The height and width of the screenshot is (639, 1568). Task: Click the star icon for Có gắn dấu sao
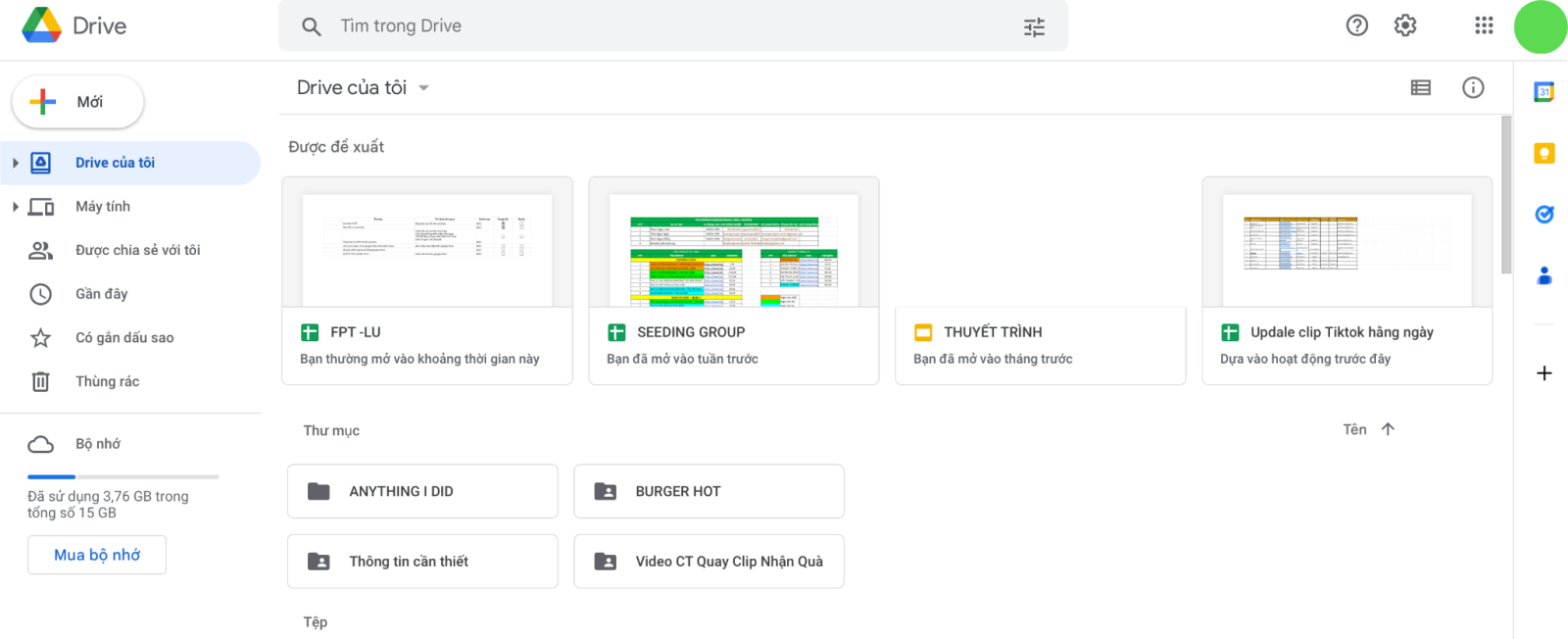pyautogui.click(x=40, y=338)
